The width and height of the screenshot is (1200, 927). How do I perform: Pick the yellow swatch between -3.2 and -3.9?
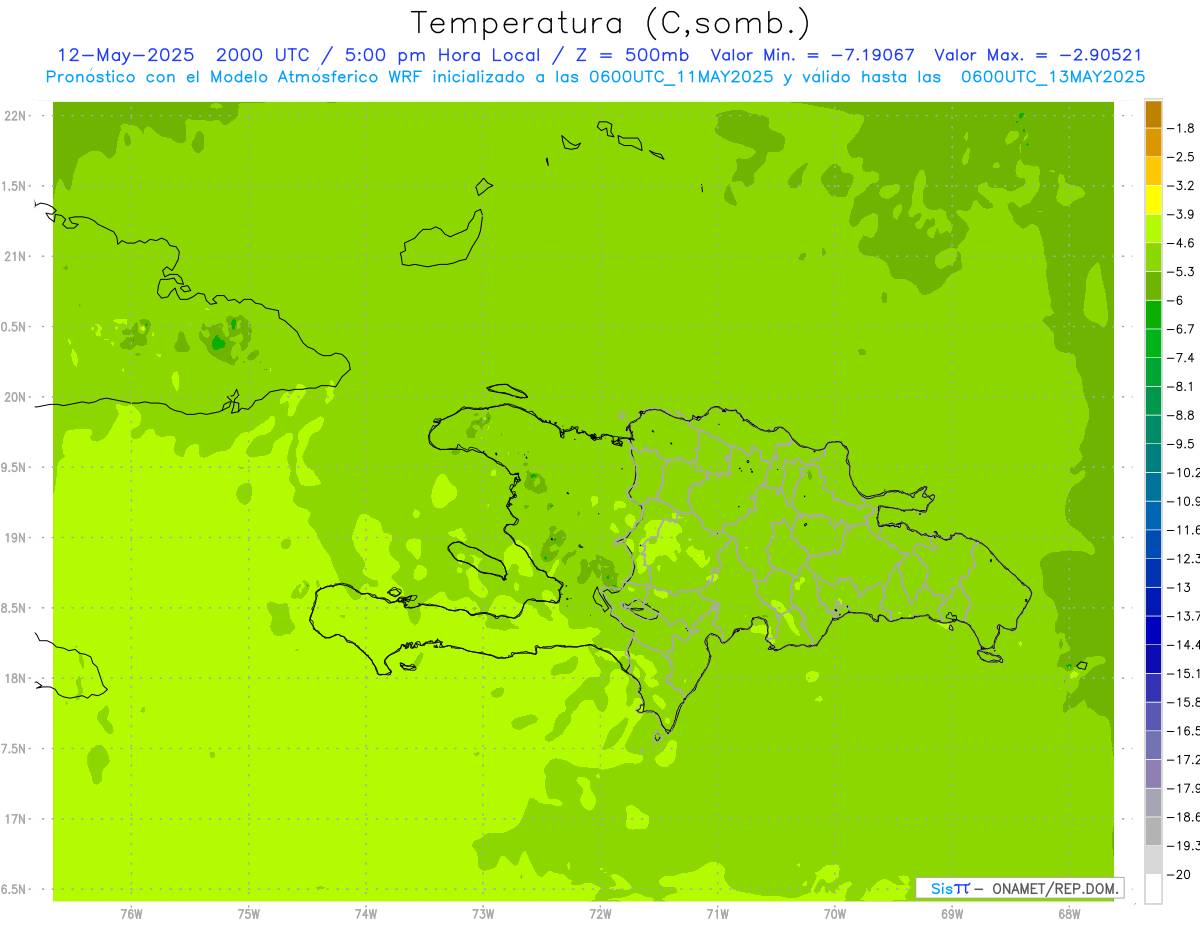coord(1153,200)
